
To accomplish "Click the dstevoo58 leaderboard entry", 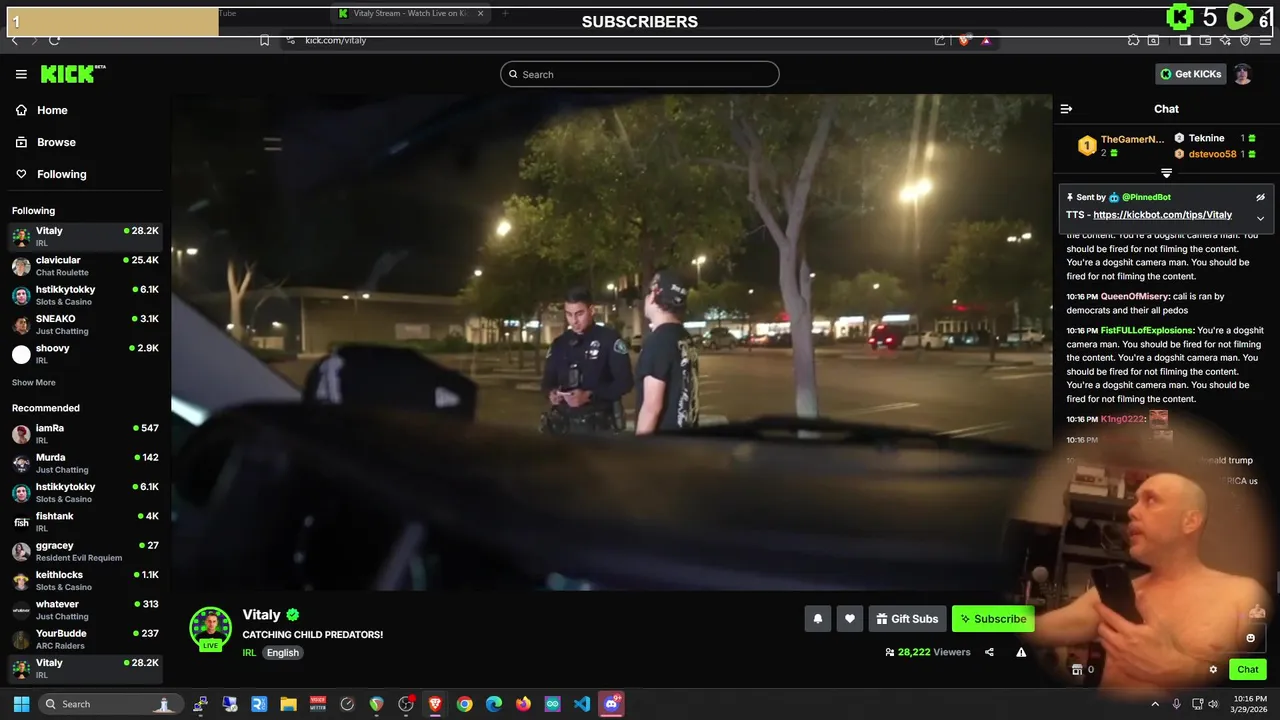I will click(1214, 154).
